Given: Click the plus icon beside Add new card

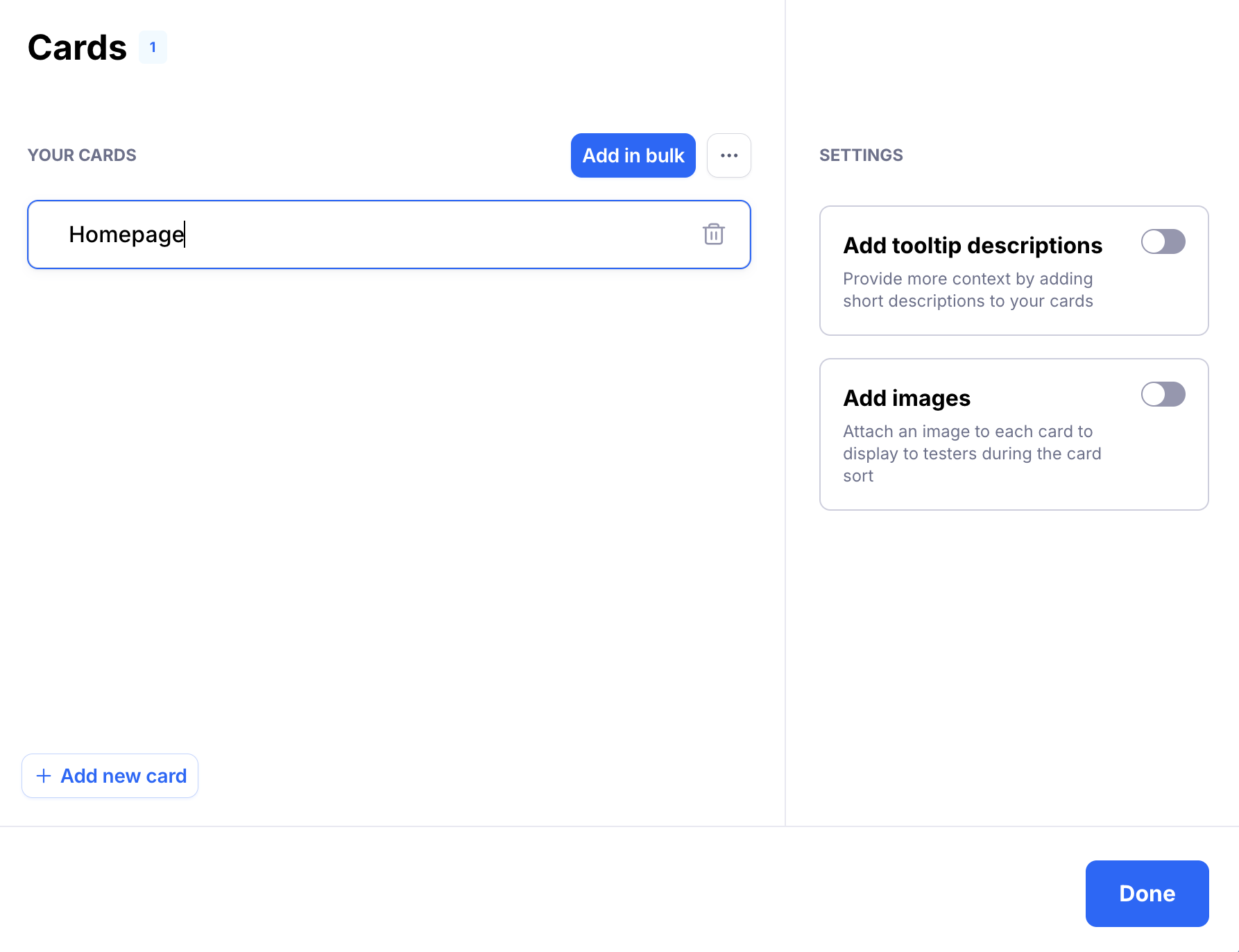Looking at the screenshot, I should [x=44, y=776].
